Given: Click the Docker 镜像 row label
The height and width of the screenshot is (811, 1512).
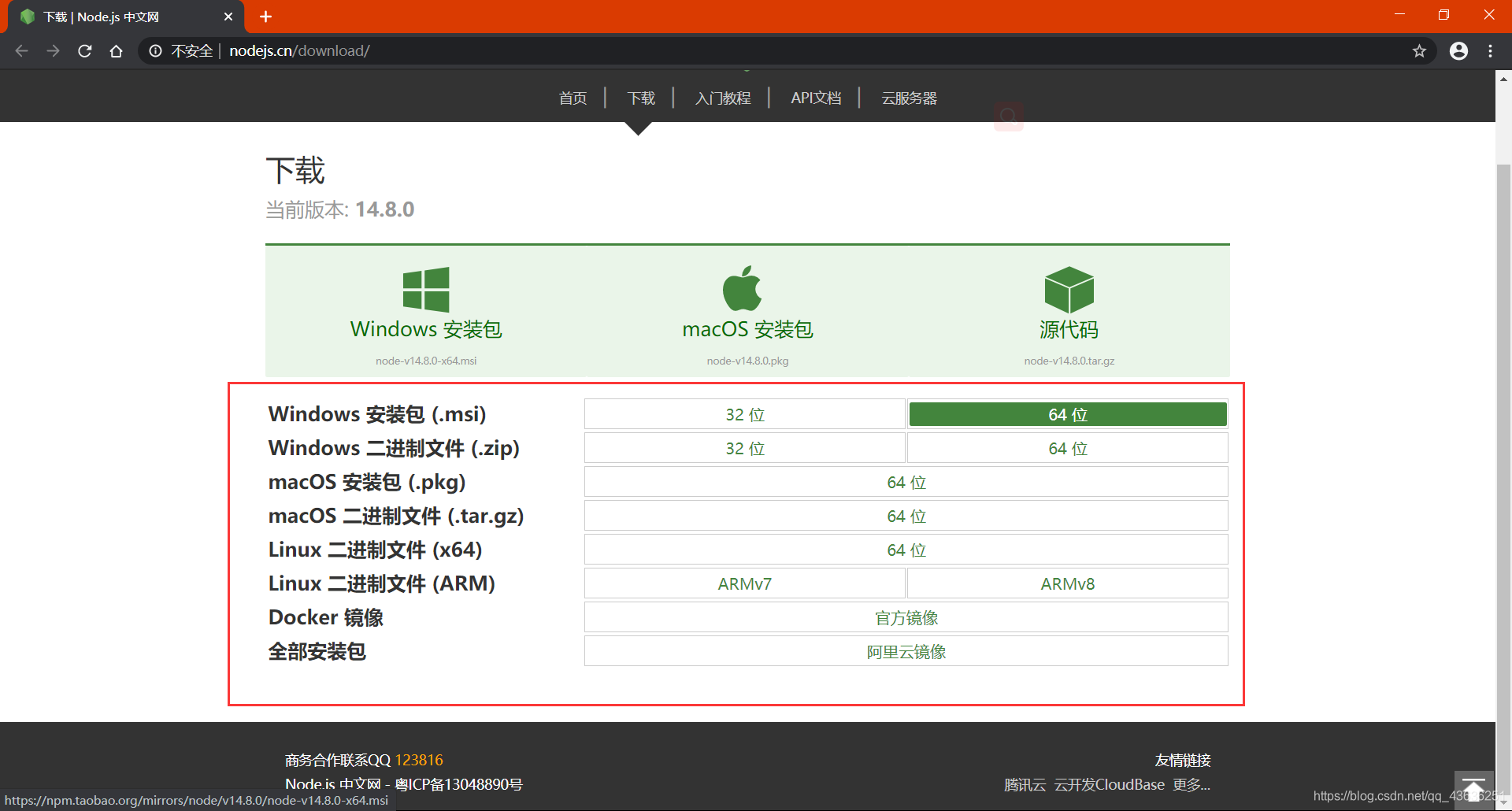Looking at the screenshot, I should coord(326,617).
